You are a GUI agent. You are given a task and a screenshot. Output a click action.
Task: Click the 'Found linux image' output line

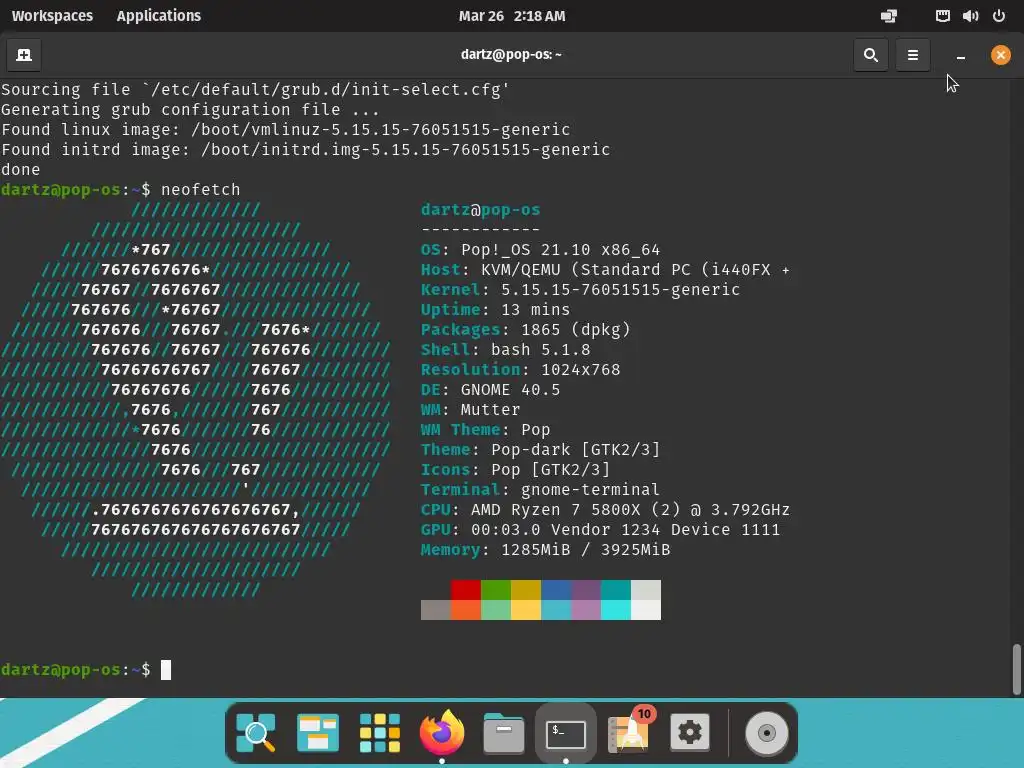pyautogui.click(x=285, y=129)
